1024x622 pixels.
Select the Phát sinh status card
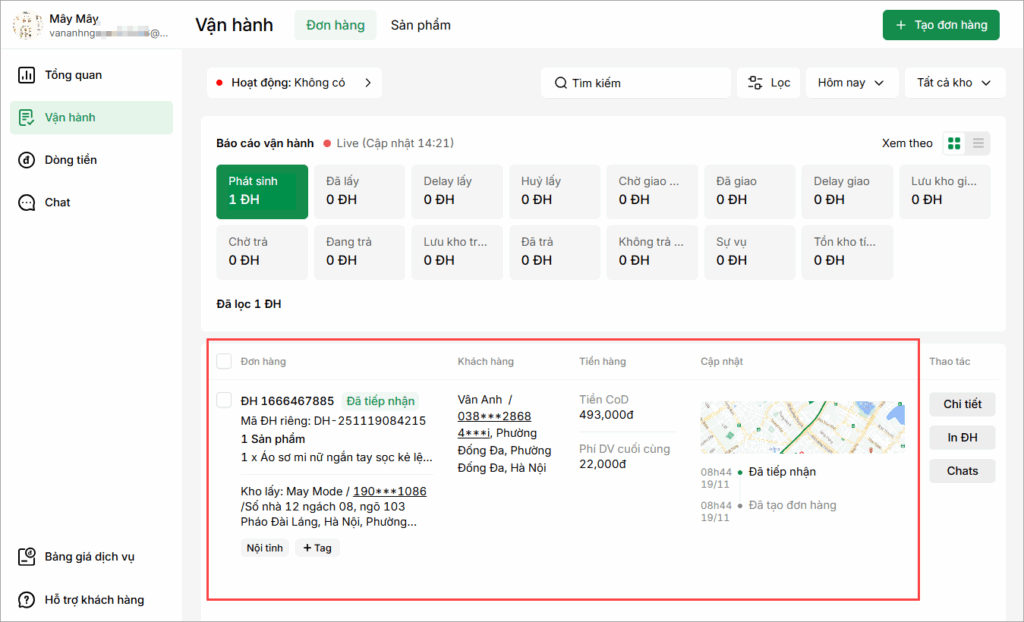click(262, 191)
